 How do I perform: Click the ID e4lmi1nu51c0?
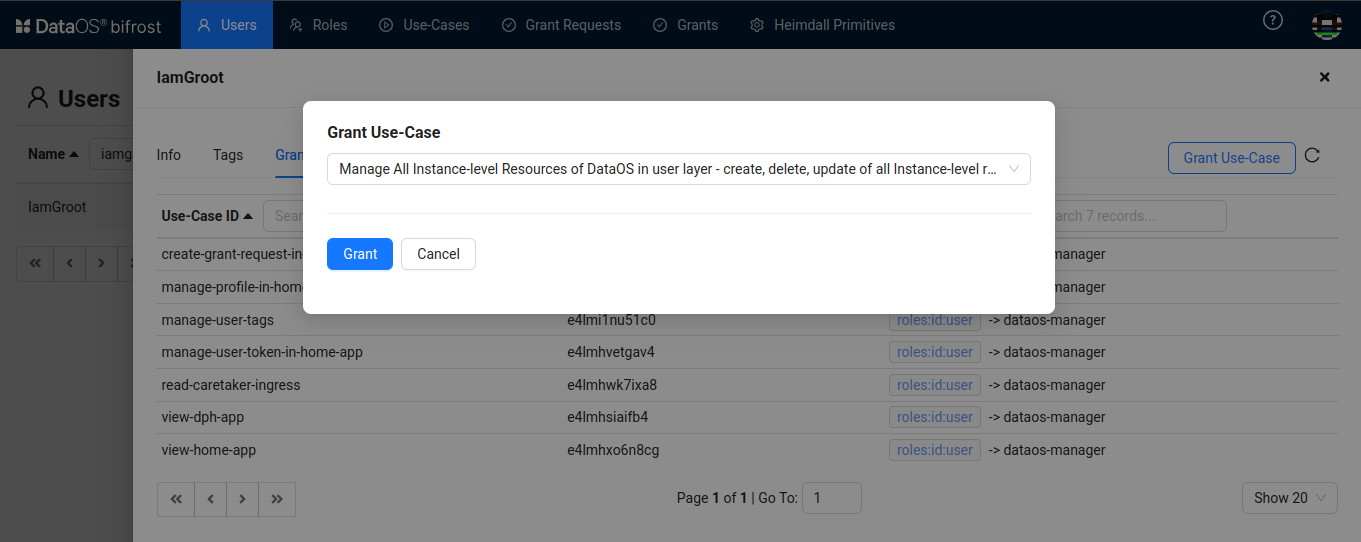[x=611, y=320]
